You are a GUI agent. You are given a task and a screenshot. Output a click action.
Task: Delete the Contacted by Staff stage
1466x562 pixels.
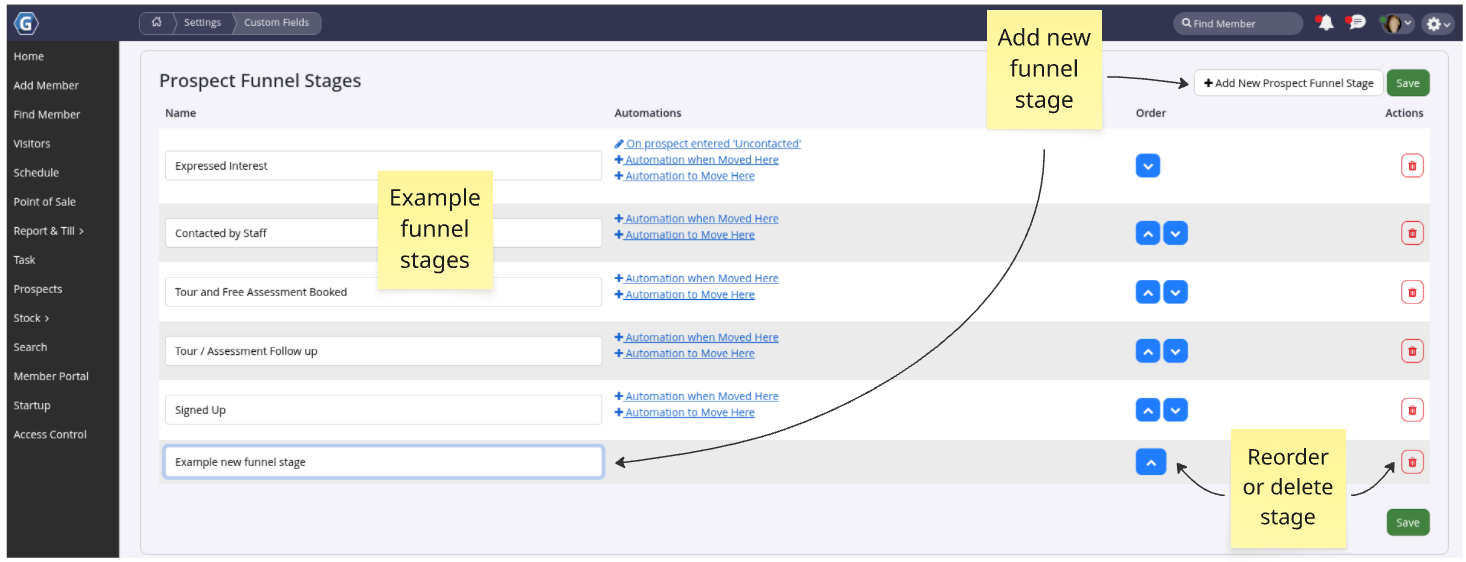pos(1412,233)
